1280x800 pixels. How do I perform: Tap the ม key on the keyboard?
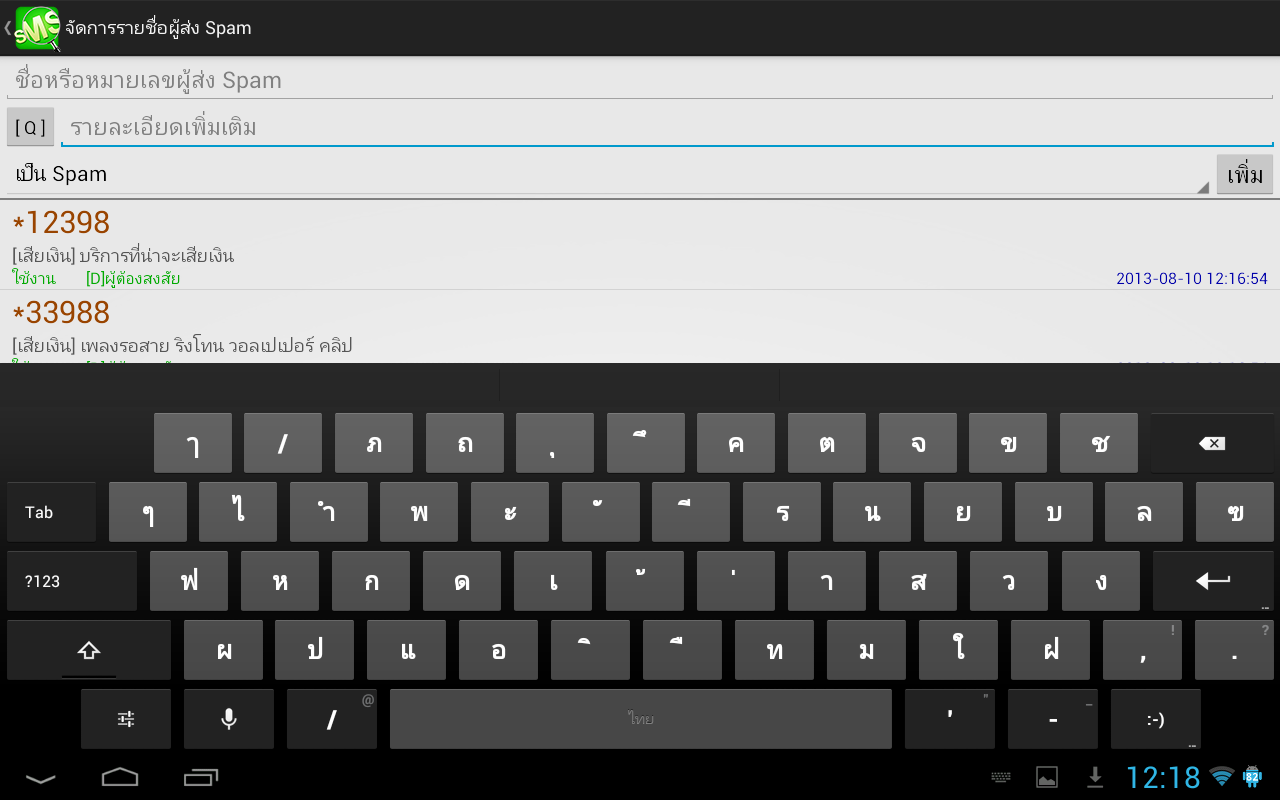867,650
